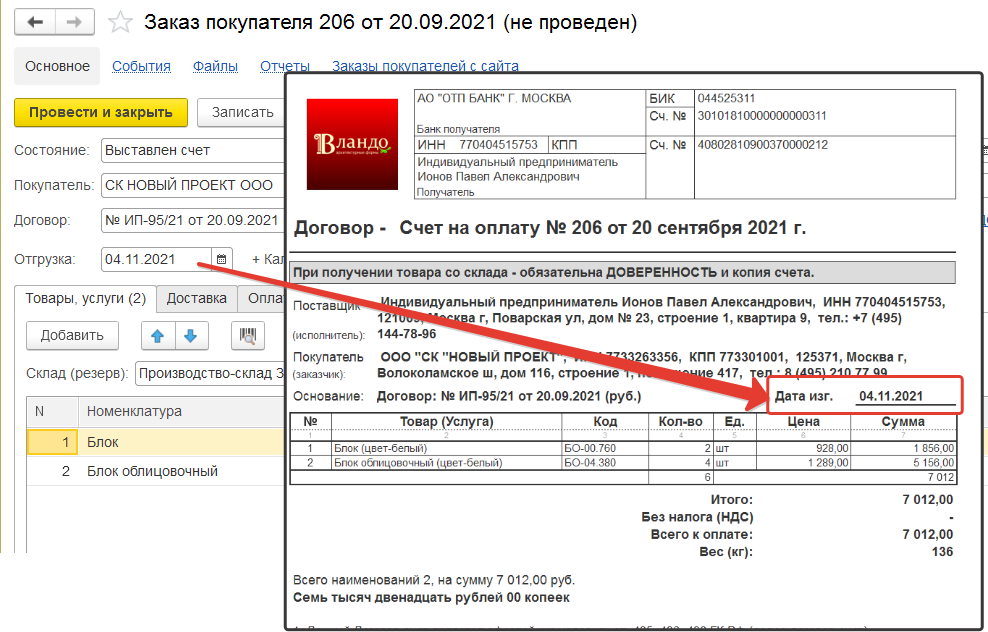Screen dimensions: 988x632
Task: Click the Покупатель field СК НОВЫЙ ПРОЕКТ
Action: coord(190,185)
